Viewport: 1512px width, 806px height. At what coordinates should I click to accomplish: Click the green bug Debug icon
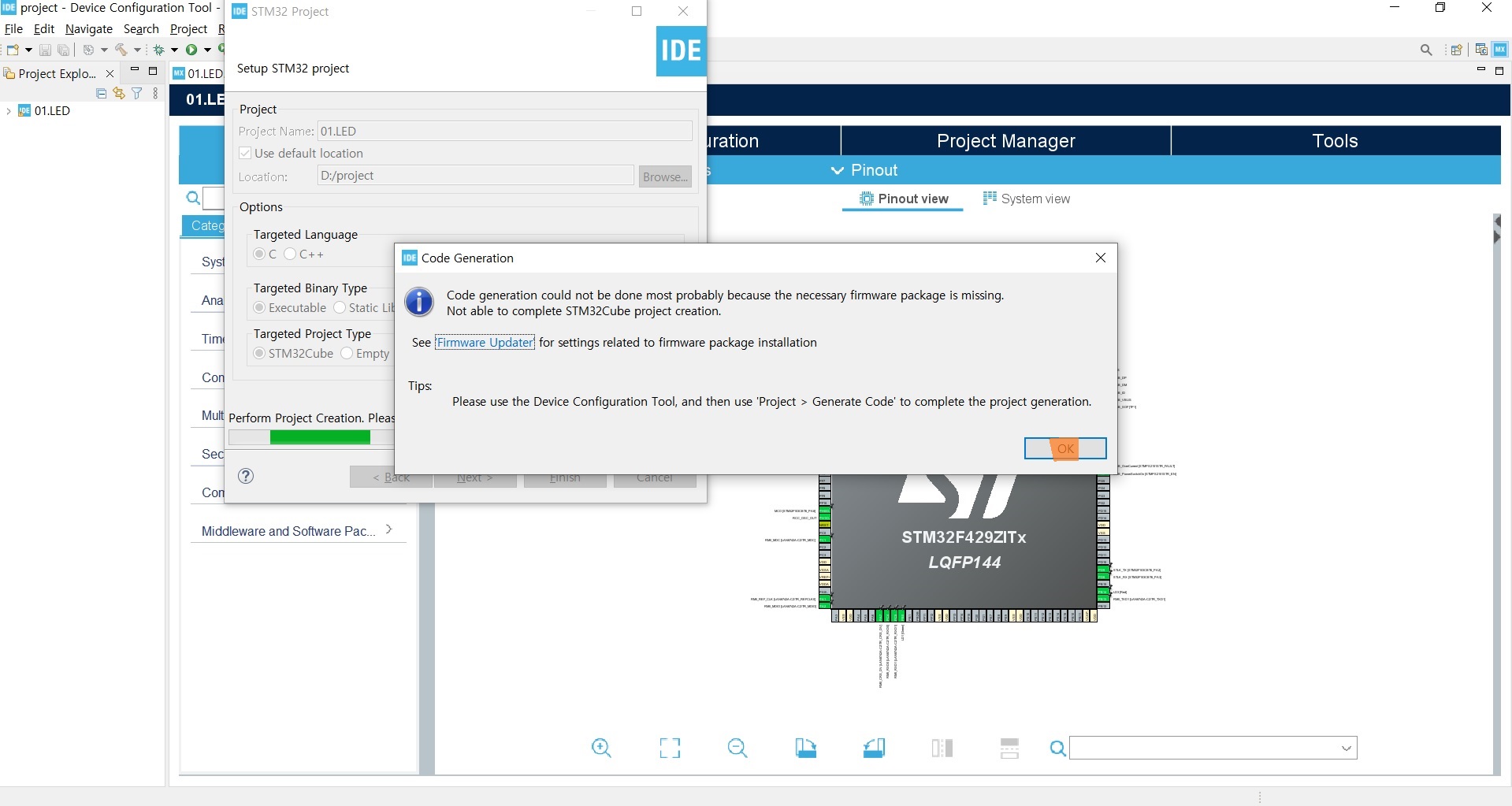(x=159, y=50)
